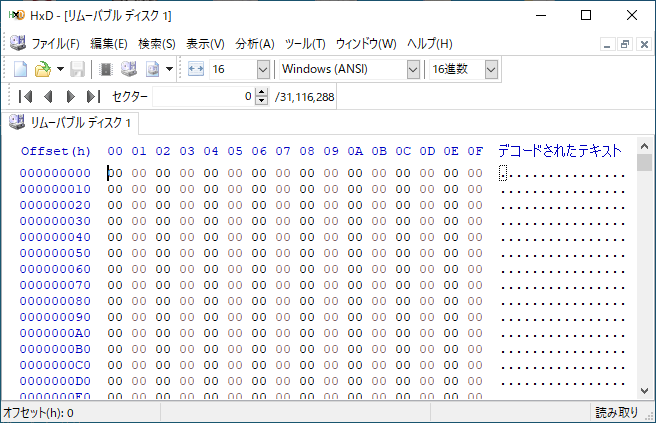Open the ヘルプ(H) menu
The width and height of the screenshot is (656, 423).
click(430, 44)
